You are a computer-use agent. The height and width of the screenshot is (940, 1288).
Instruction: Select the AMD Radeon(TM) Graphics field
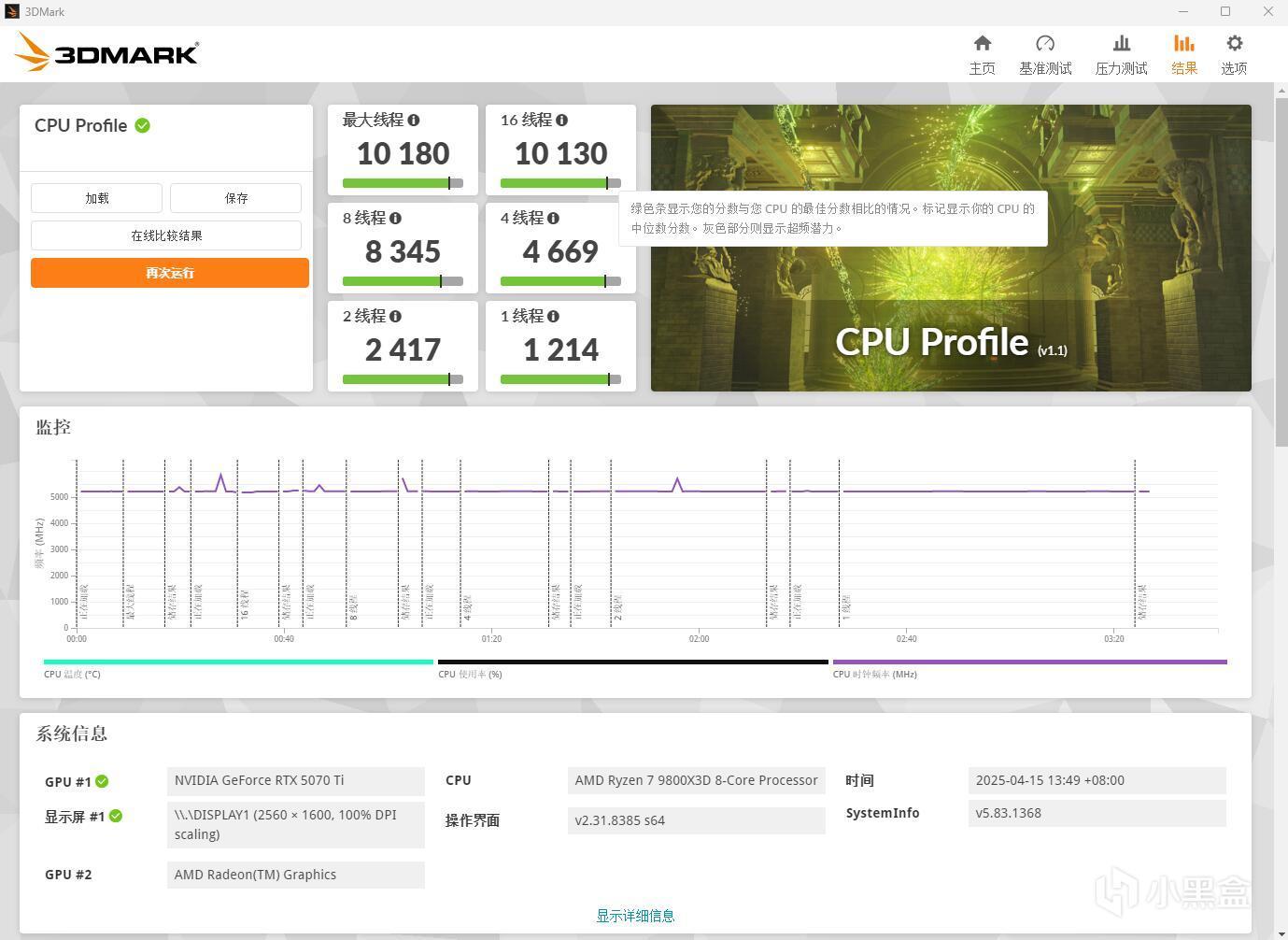point(296,875)
